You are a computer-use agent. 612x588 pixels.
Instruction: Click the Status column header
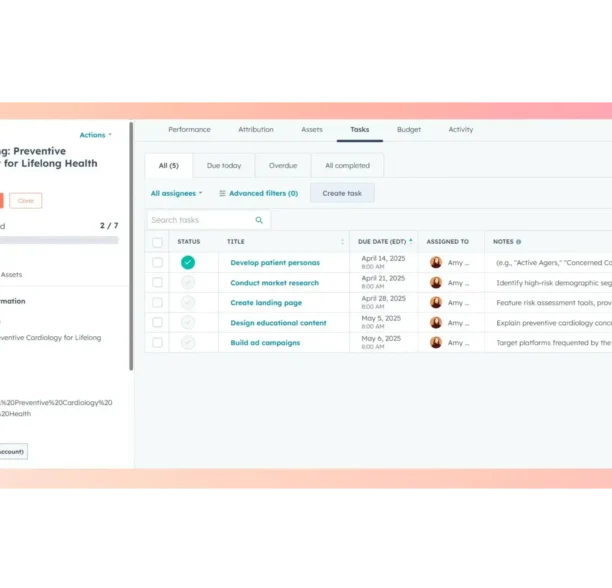[x=189, y=242]
